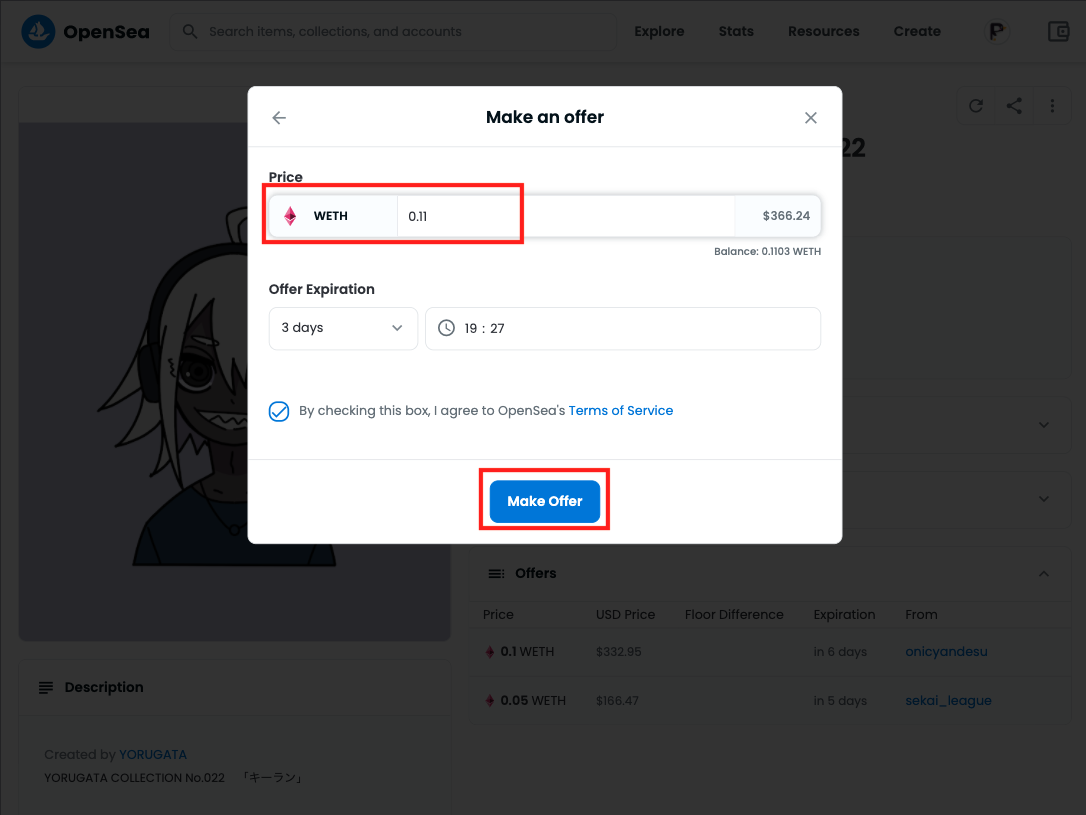The image size is (1086, 815).
Task: Click the OpenSea ship logo
Action: coord(39,32)
